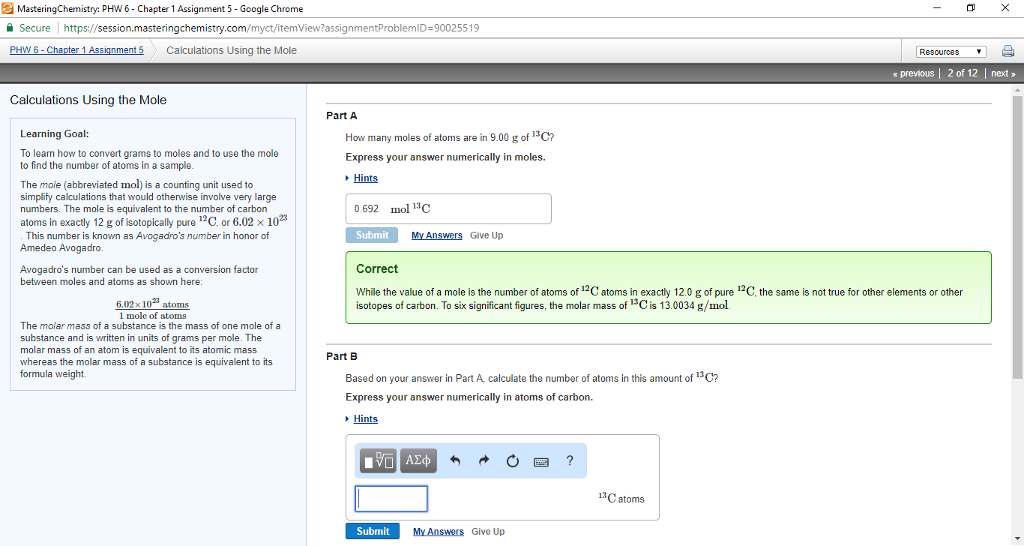Expand Part B Hints

[x=366, y=419]
